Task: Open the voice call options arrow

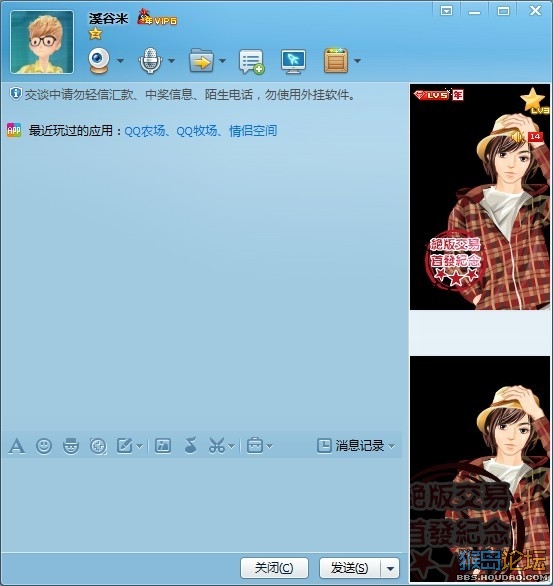Action: pyautogui.click(x=172, y=61)
